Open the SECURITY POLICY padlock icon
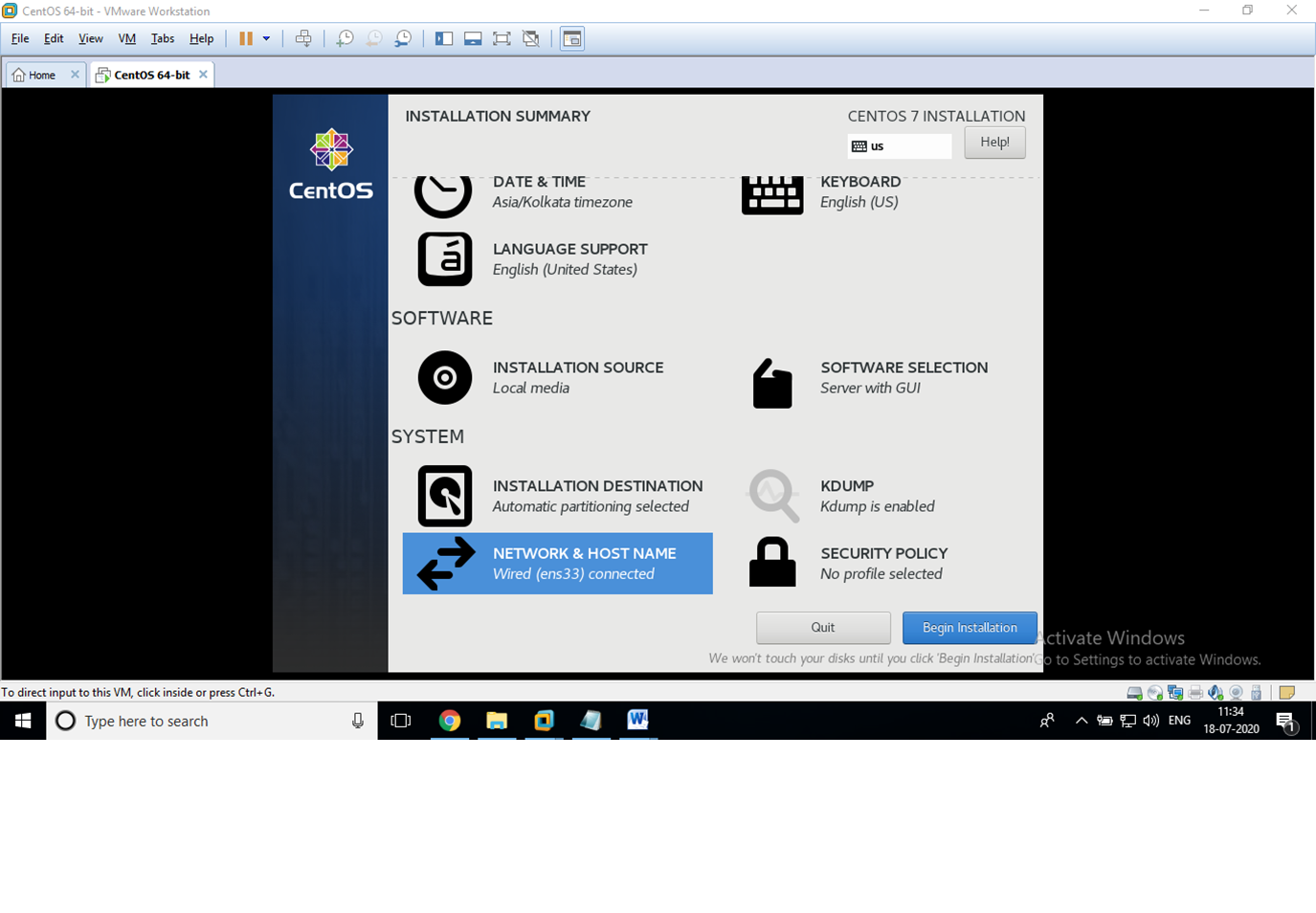This screenshot has height=913, width=1316. point(771,563)
